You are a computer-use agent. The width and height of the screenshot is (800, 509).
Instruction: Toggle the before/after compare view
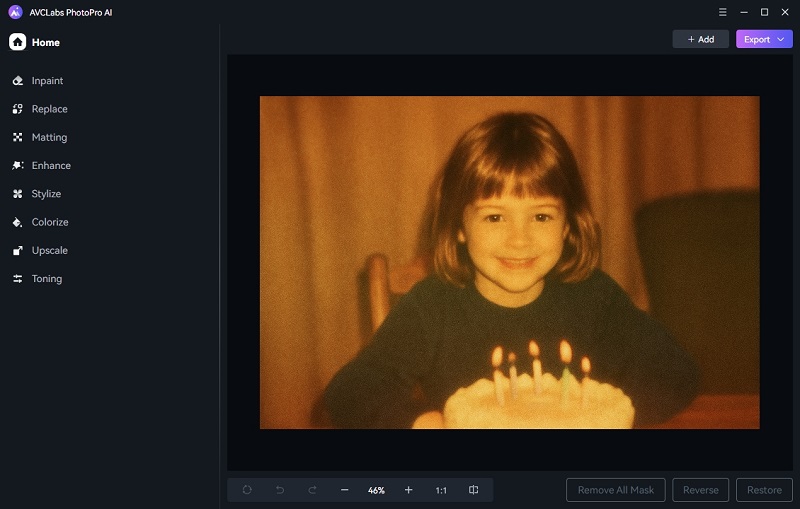click(x=473, y=490)
